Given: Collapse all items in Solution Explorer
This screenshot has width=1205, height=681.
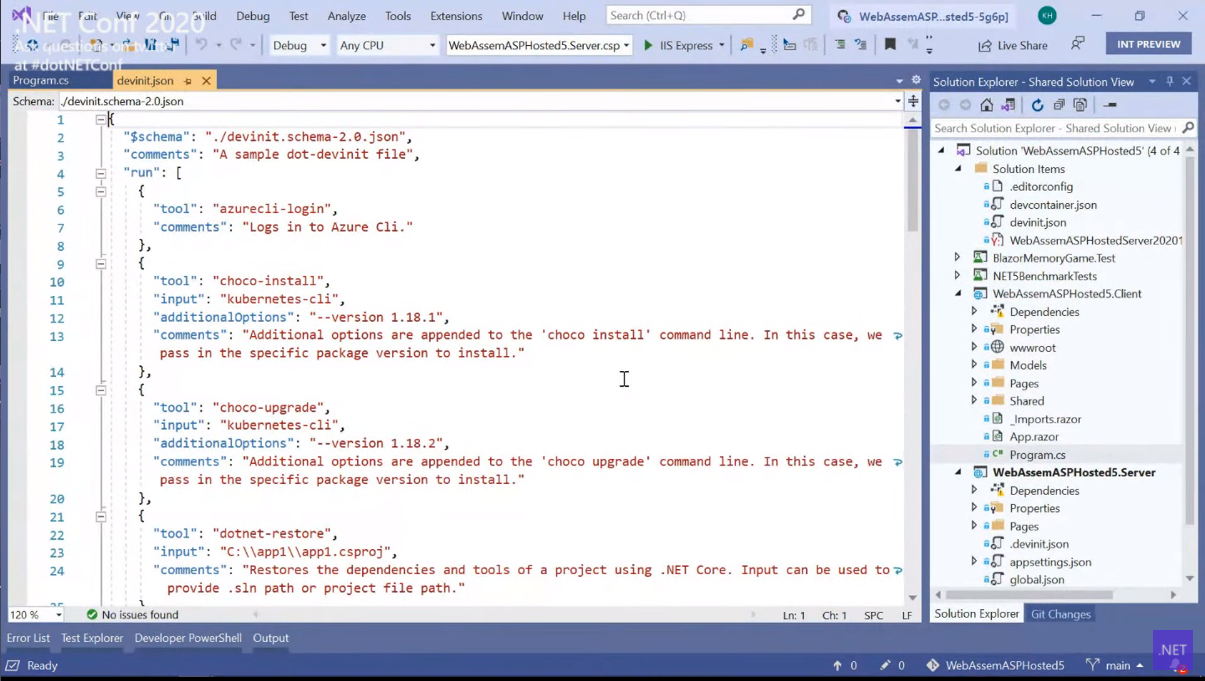Looking at the screenshot, I should pos(1059,105).
